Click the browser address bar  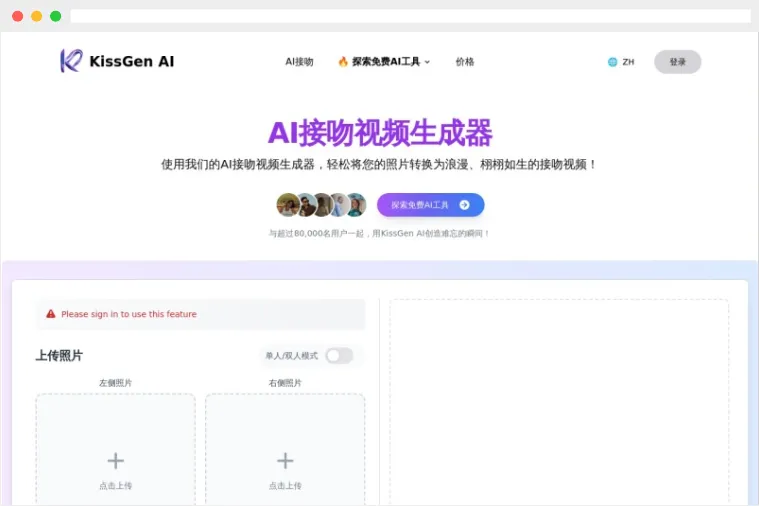click(x=410, y=16)
